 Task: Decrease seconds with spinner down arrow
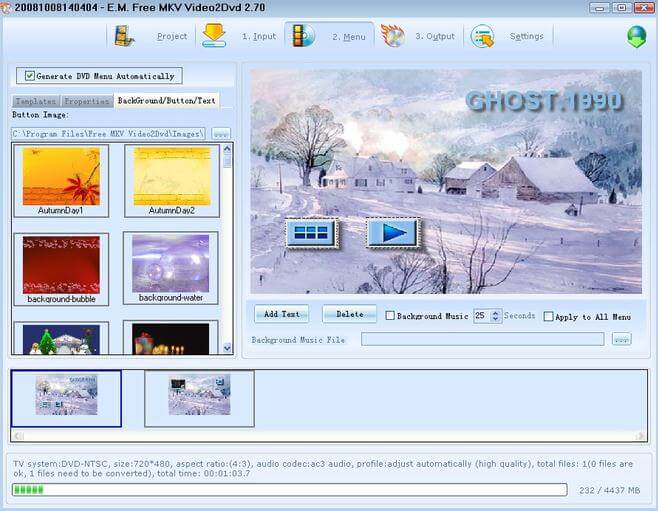click(496, 319)
